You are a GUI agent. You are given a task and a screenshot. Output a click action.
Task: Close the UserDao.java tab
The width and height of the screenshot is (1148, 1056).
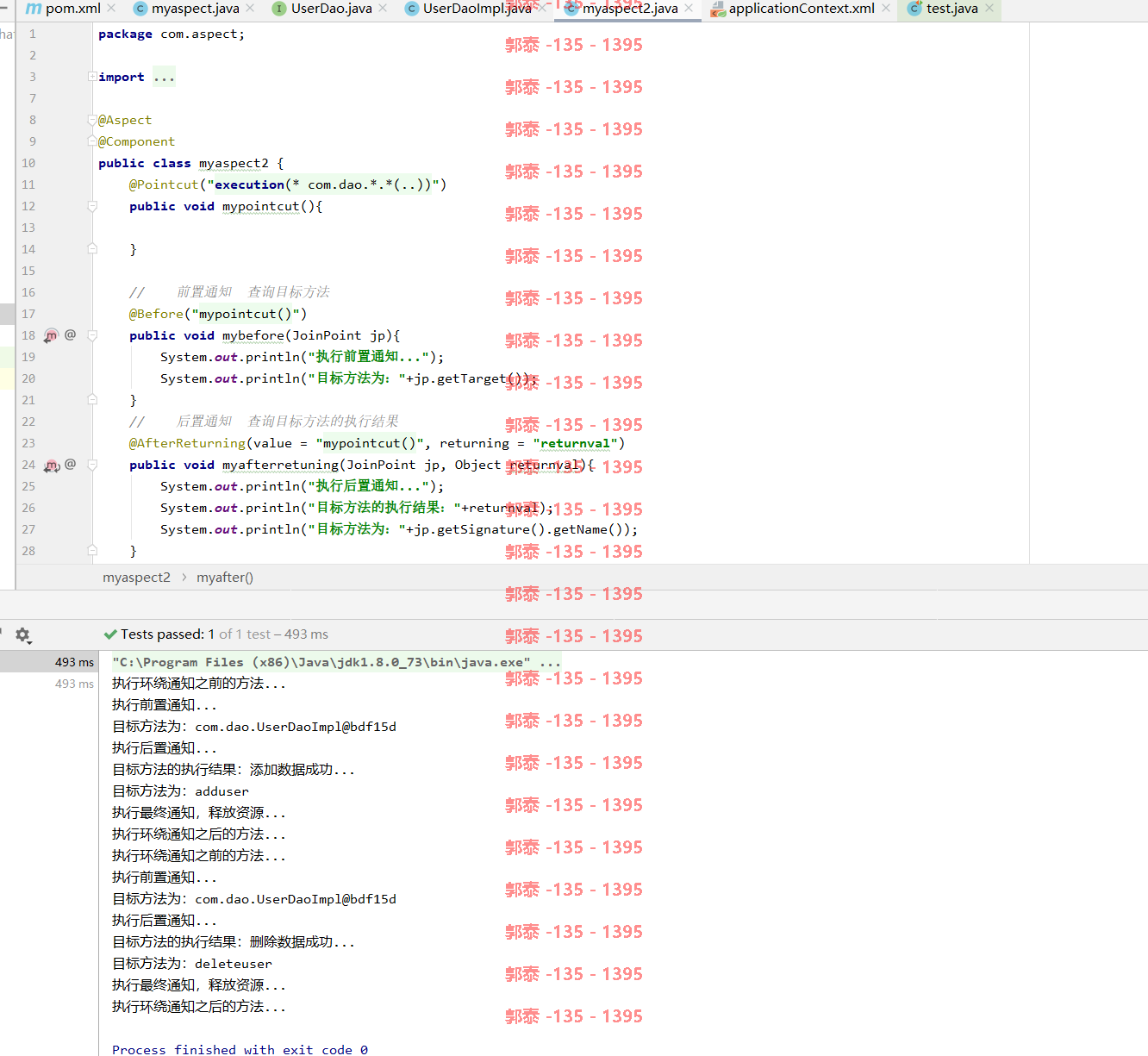coord(383,9)
